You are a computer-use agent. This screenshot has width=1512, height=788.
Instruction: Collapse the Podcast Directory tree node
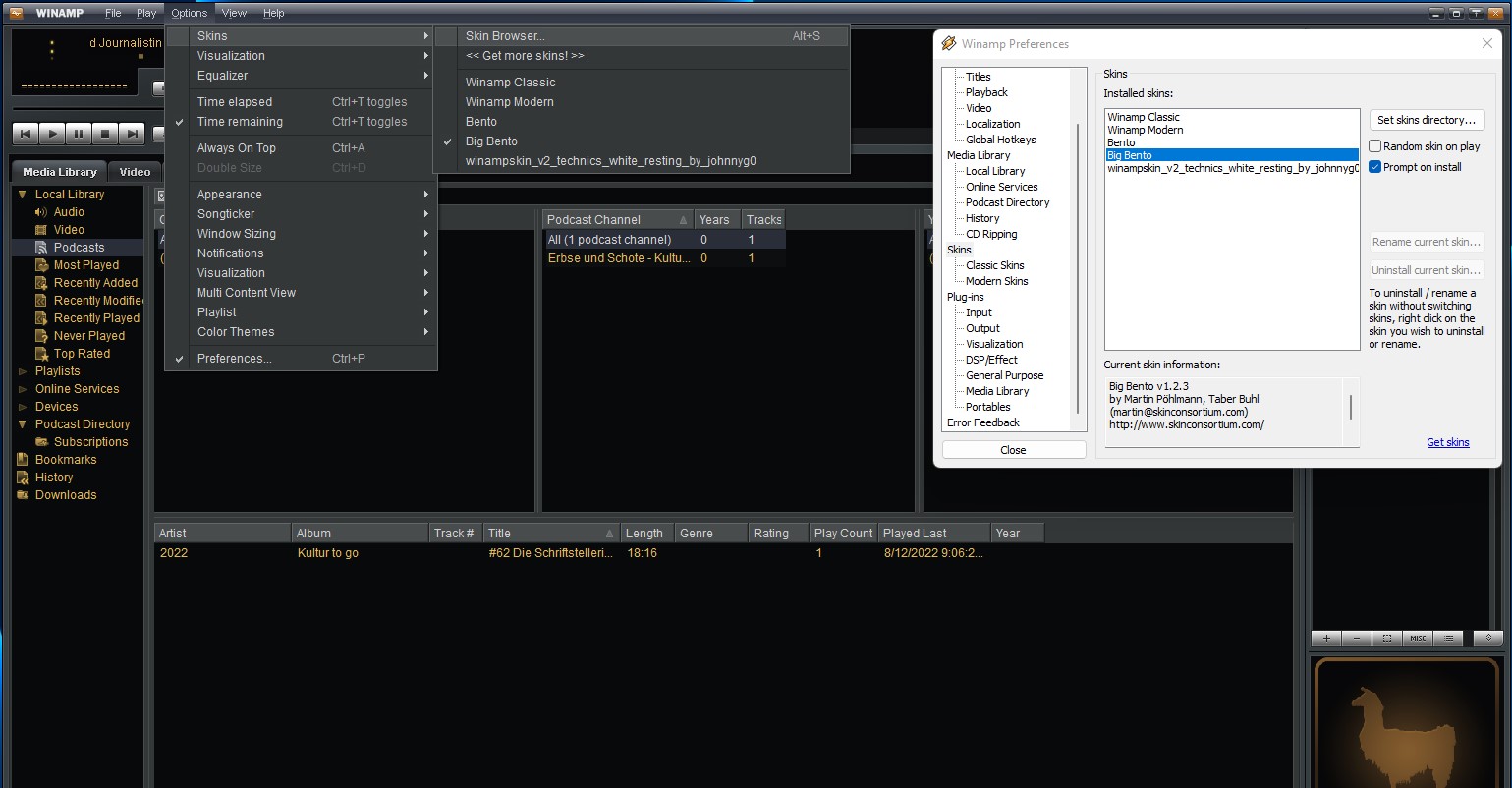tap(23, 424)
